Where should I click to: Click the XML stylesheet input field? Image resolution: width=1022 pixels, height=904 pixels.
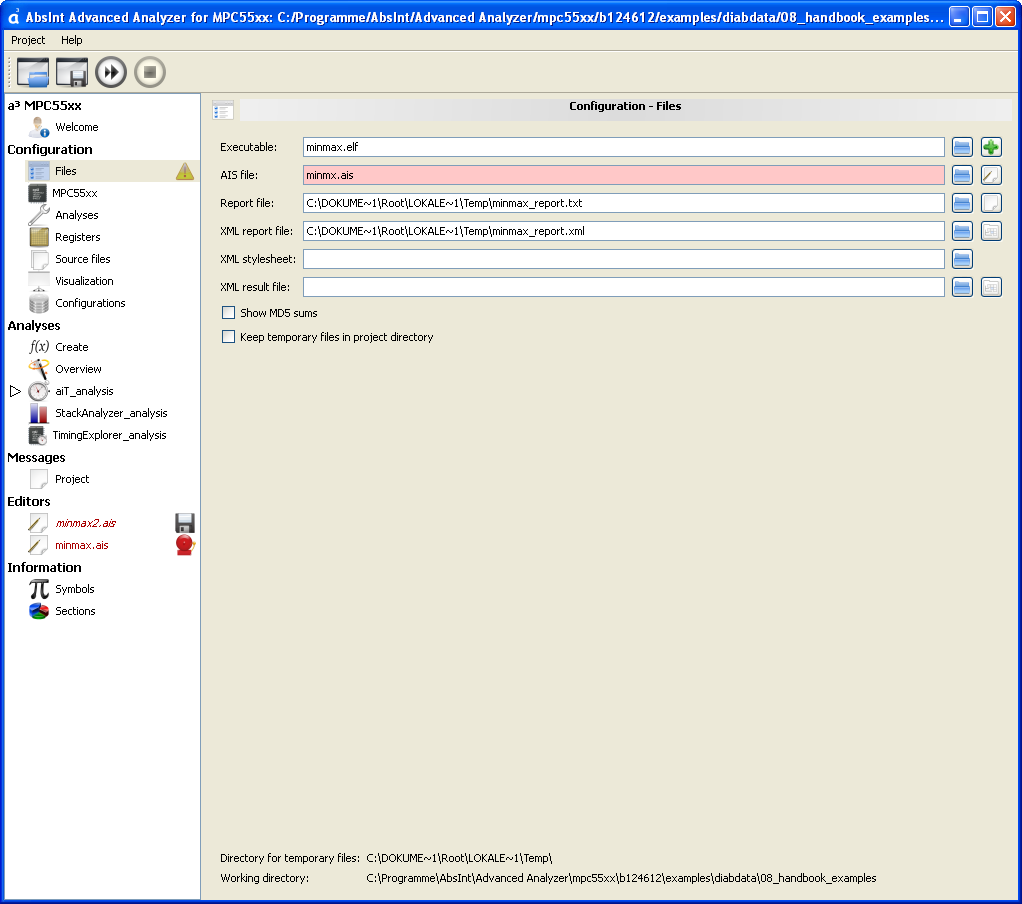624,259
